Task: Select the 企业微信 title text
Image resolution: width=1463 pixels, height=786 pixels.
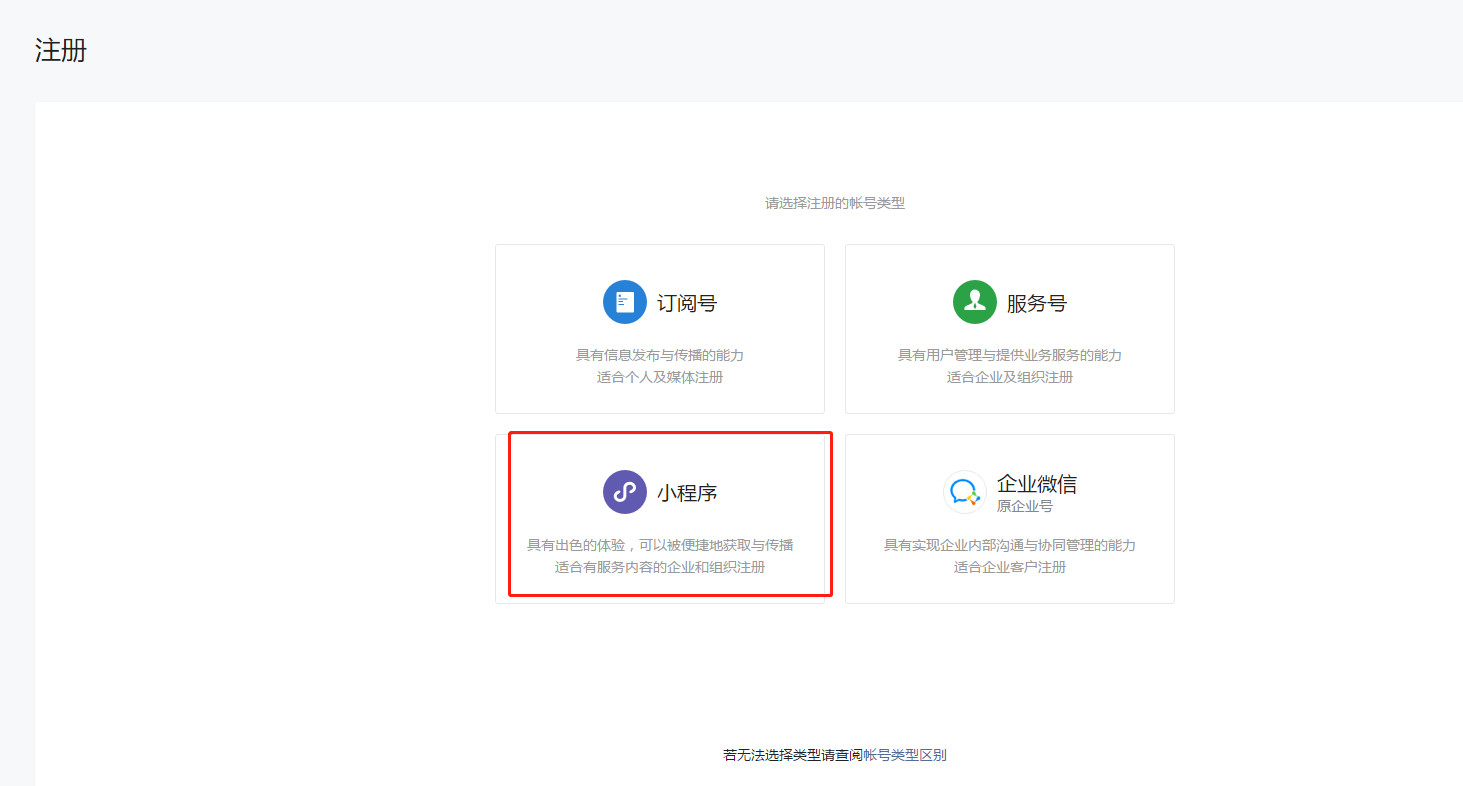Action: (1037, 484)
